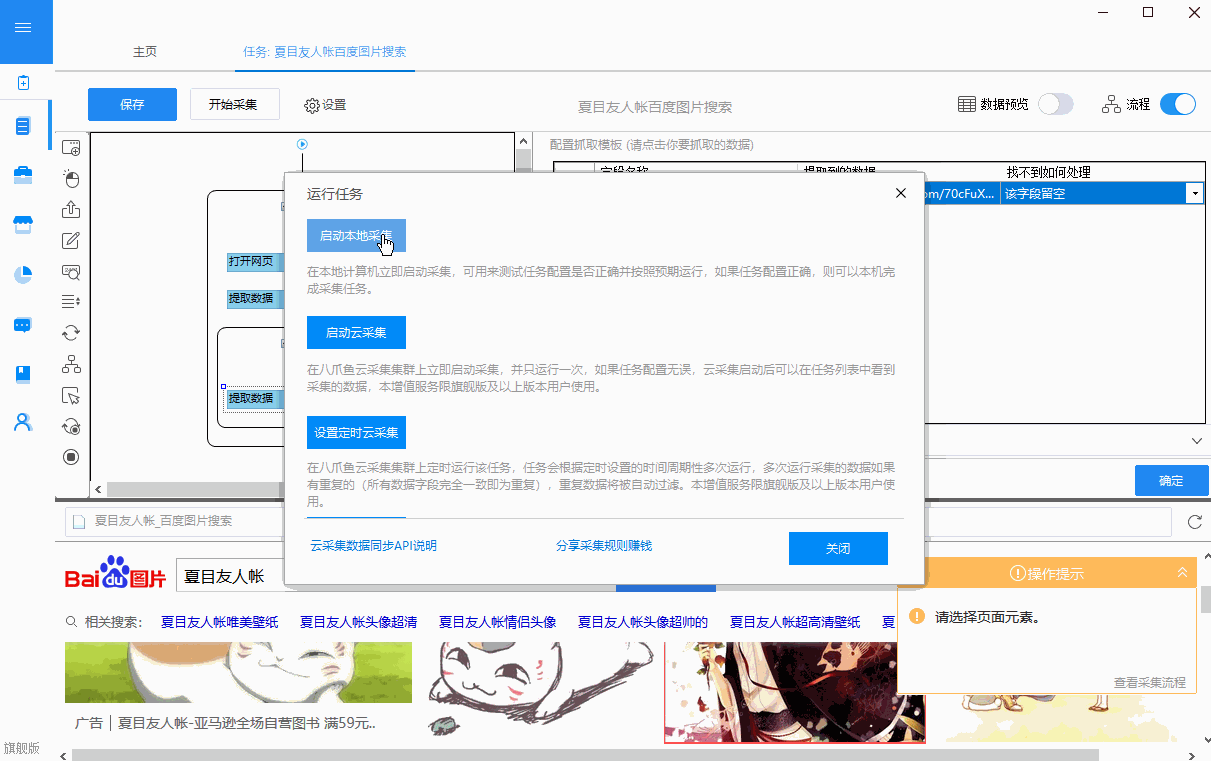Screen dimensions: 1211x761
Task: Click the bookmark tutorial book icon
Action: coord(23,373)
